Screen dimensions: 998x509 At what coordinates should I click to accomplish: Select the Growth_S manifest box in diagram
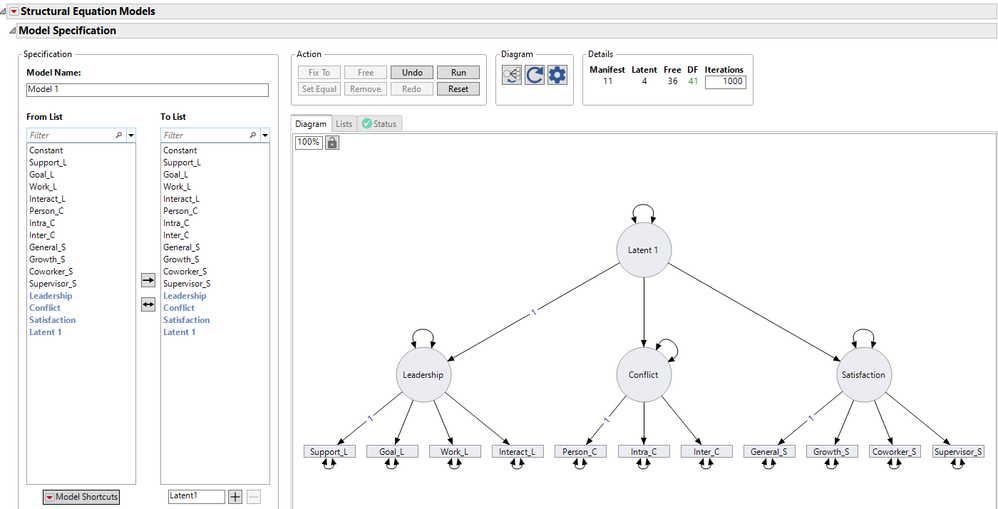(833, 452)
